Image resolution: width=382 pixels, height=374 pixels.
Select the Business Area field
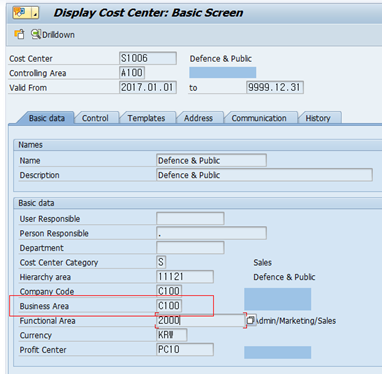pos(169,305)
